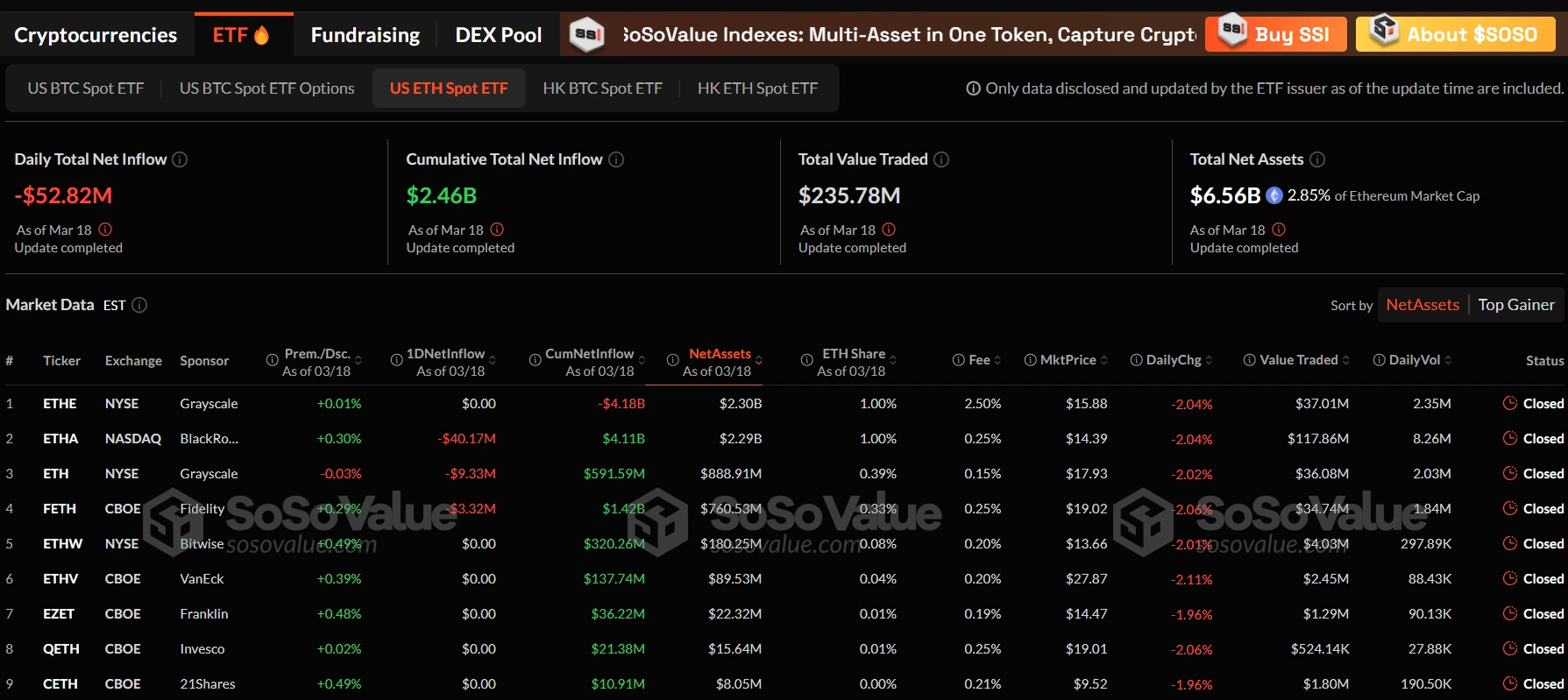Click red alert icon under Daily Total Net Inflow date
The height and width of the screenshot is (700, 1568).
(x=105, y=230)
